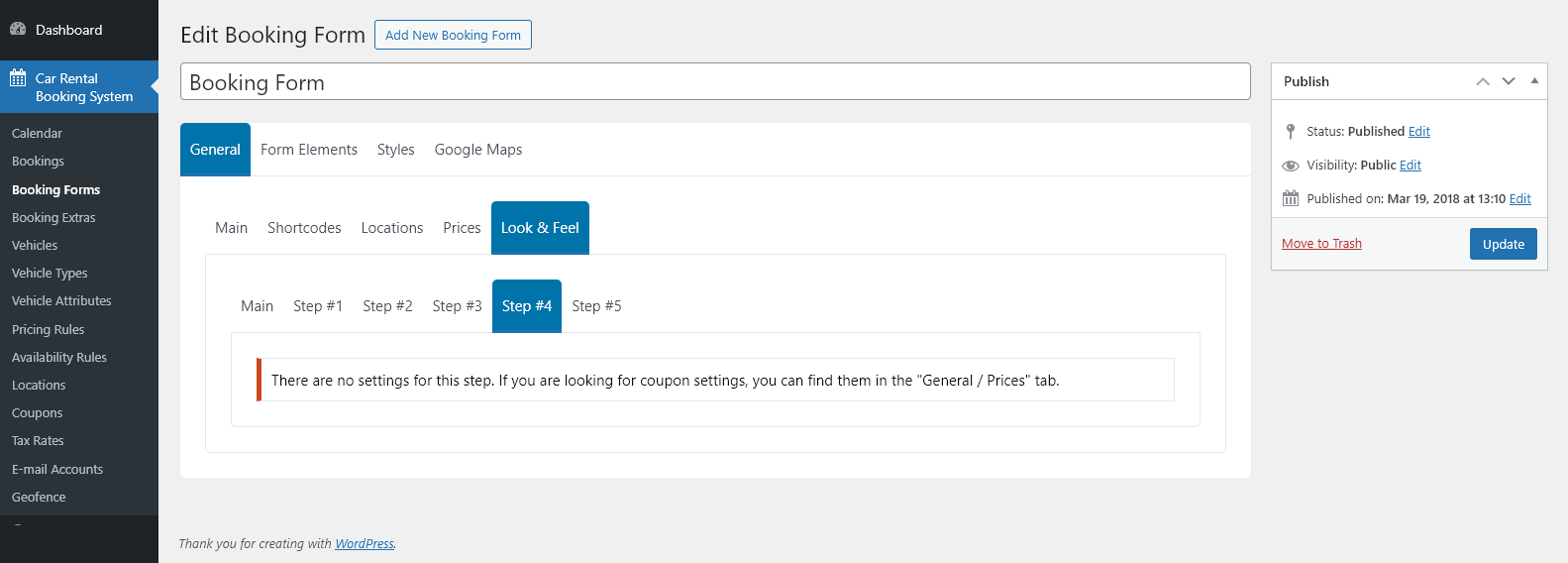Click the Car Rental calendar icon
The image size is (1568, 563).
[x=18, y=78]
